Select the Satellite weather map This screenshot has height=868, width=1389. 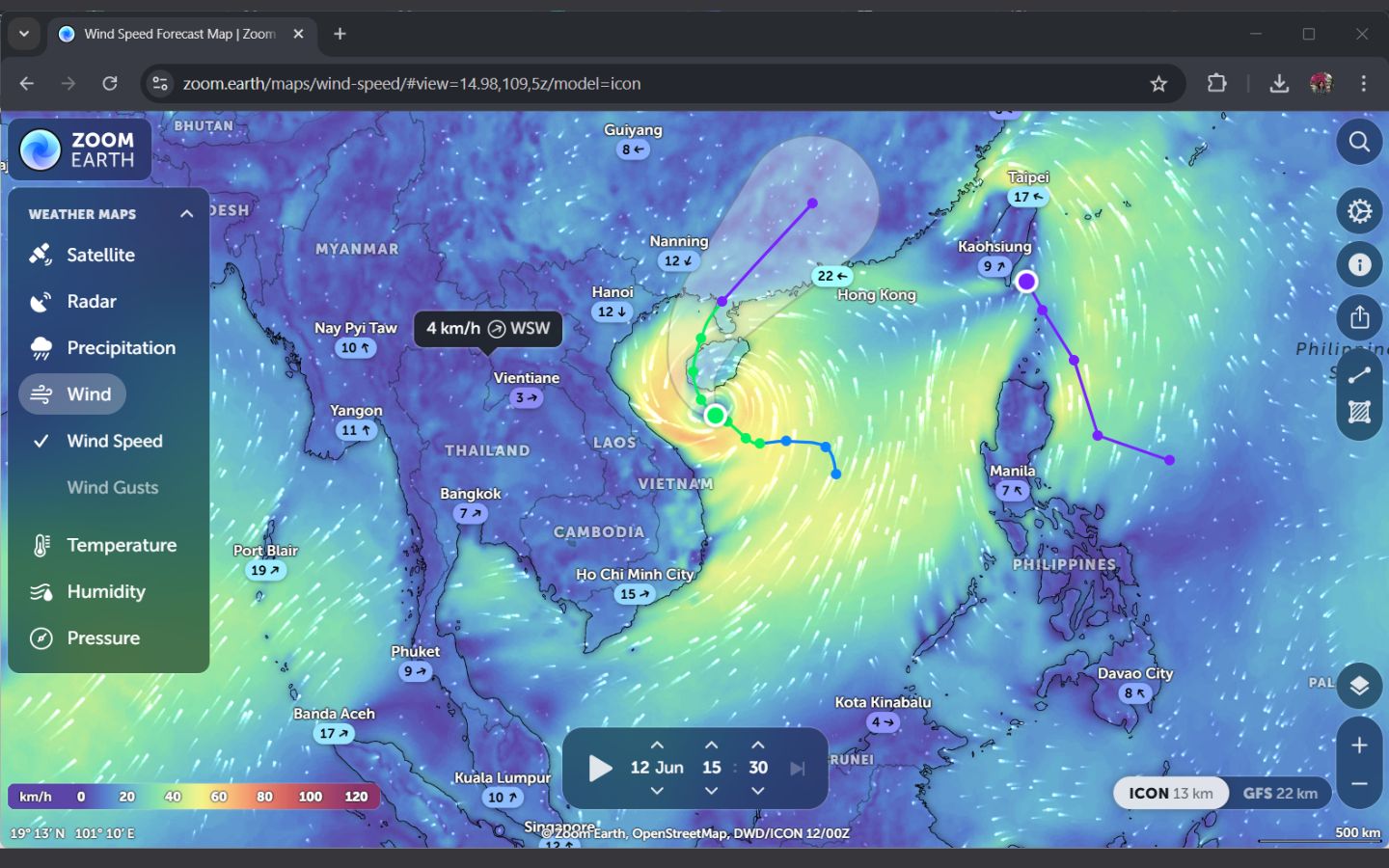pyautogui.click(x=100, y=255)
